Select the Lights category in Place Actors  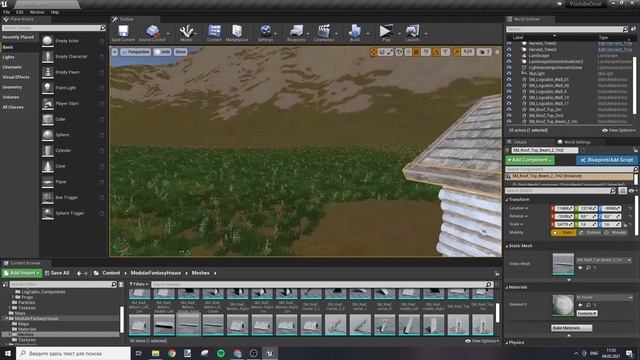coord(9,57)
